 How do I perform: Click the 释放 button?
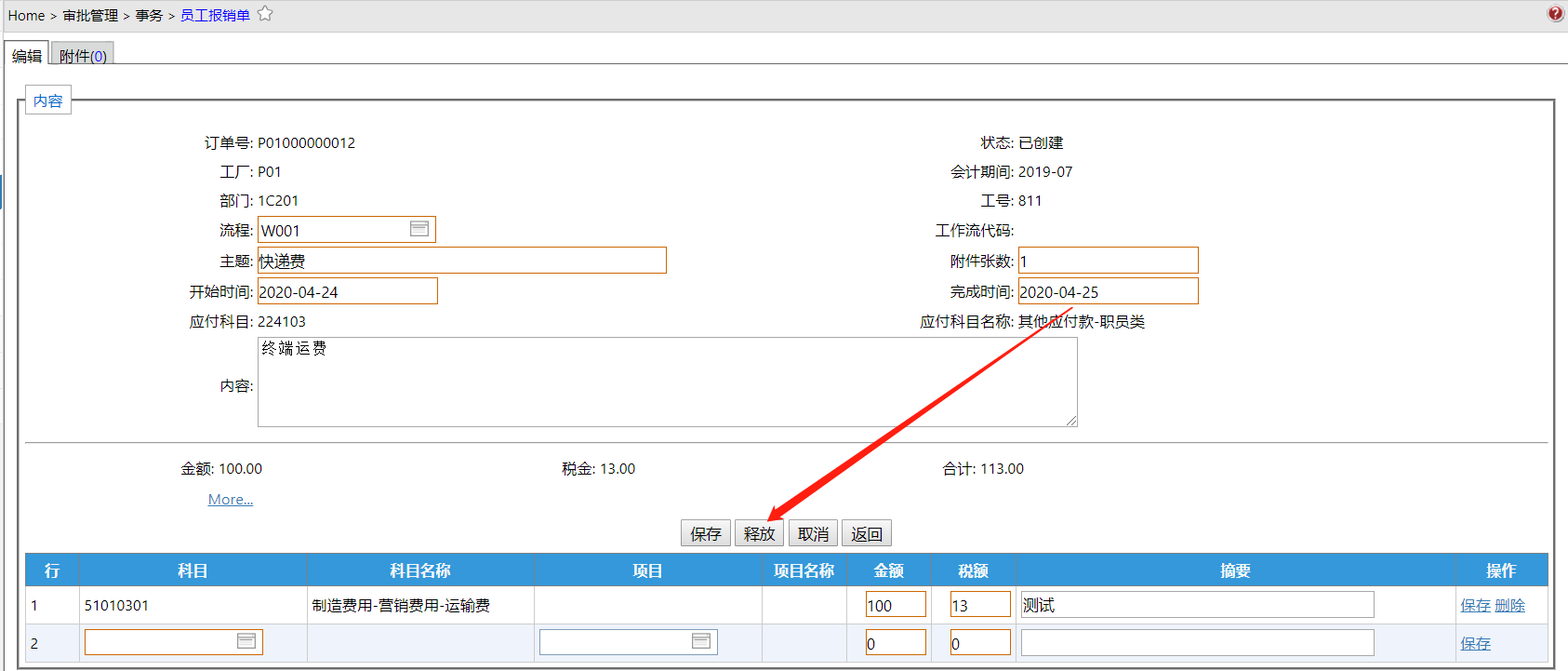[759, 533]
